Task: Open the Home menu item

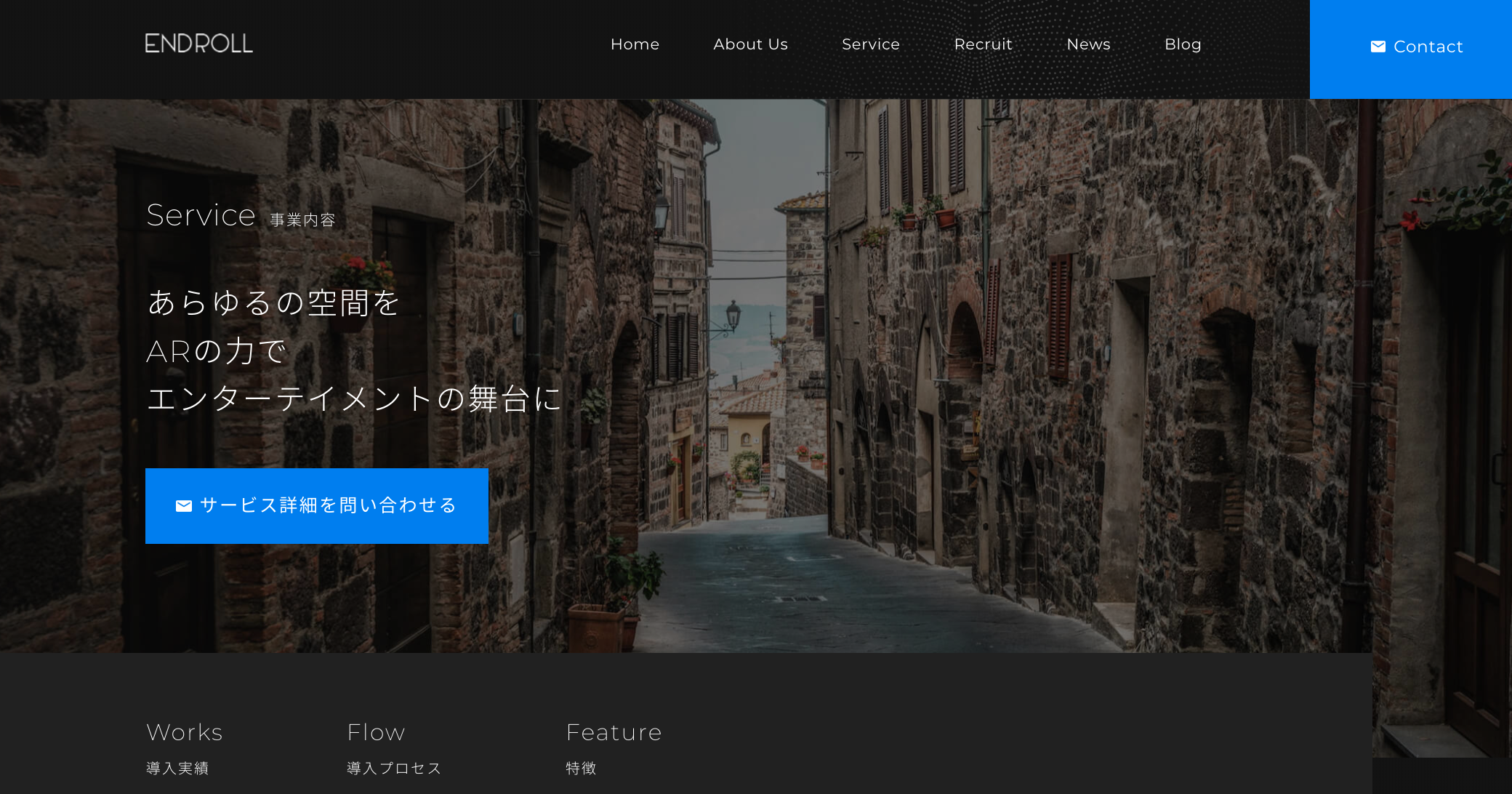Action: [635, 44]
